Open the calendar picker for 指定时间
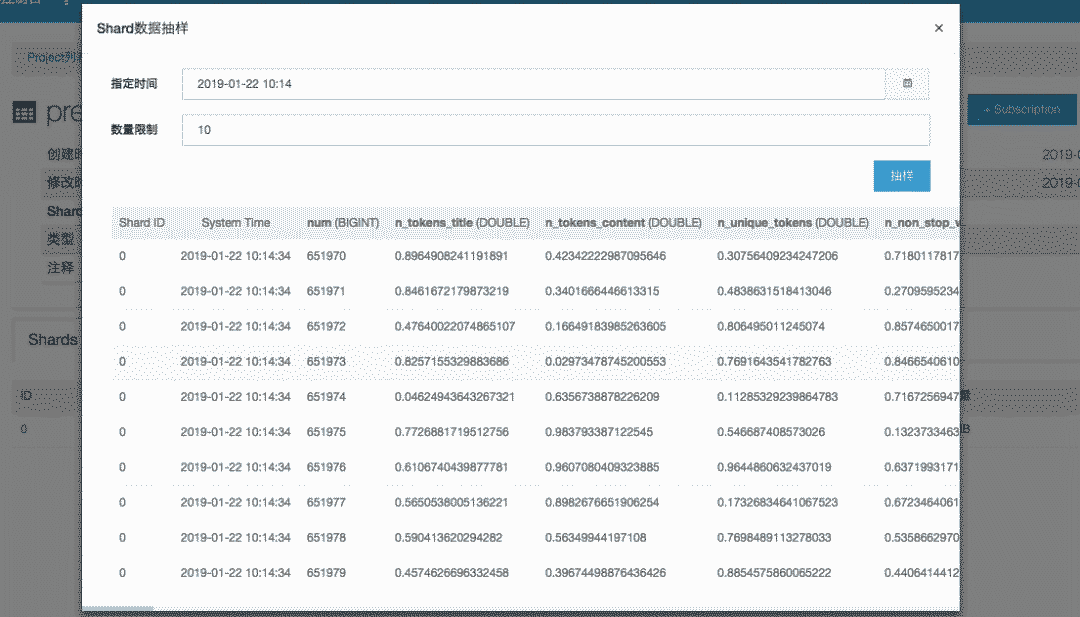Viewport: 1080px width, 617px height. tap(908, 84)
